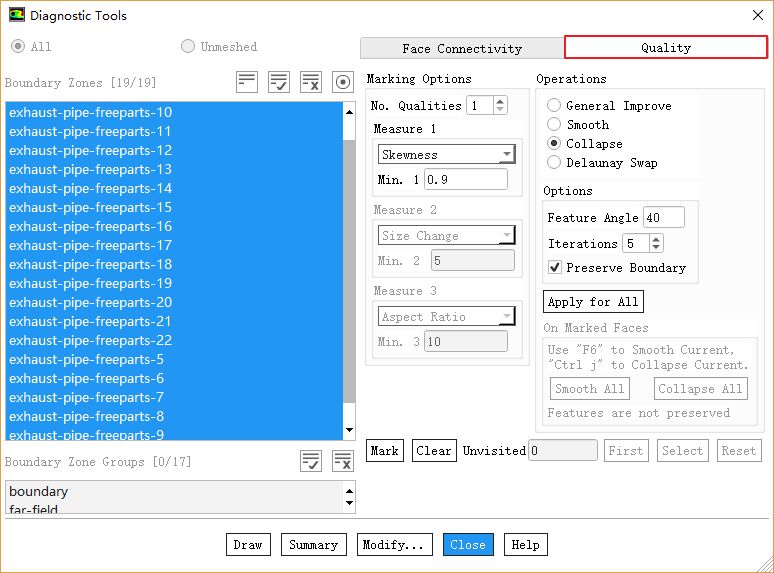774x573 pixels.
Task: Switch to Quality tab
Action: [x=666, y=47]
